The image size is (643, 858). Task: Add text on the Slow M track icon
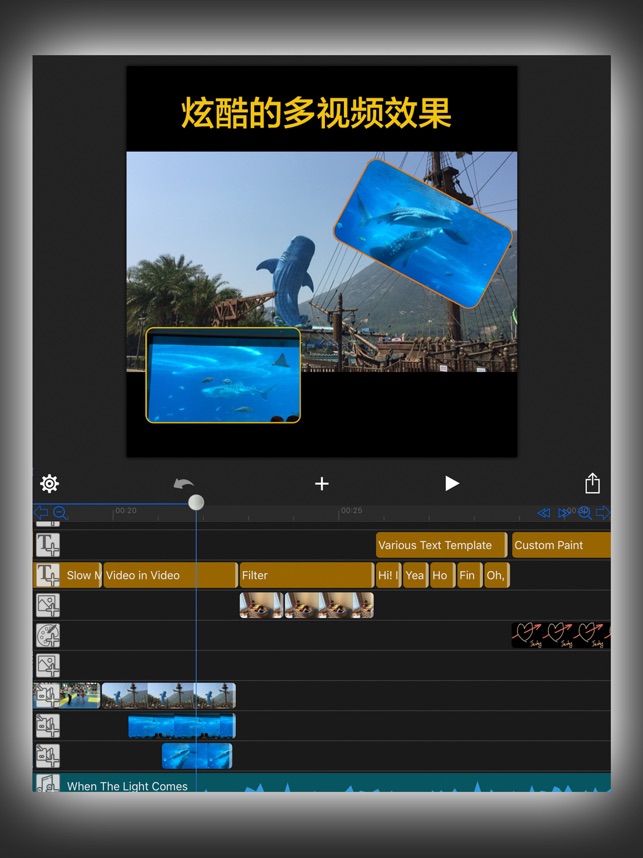pos(48,575)
